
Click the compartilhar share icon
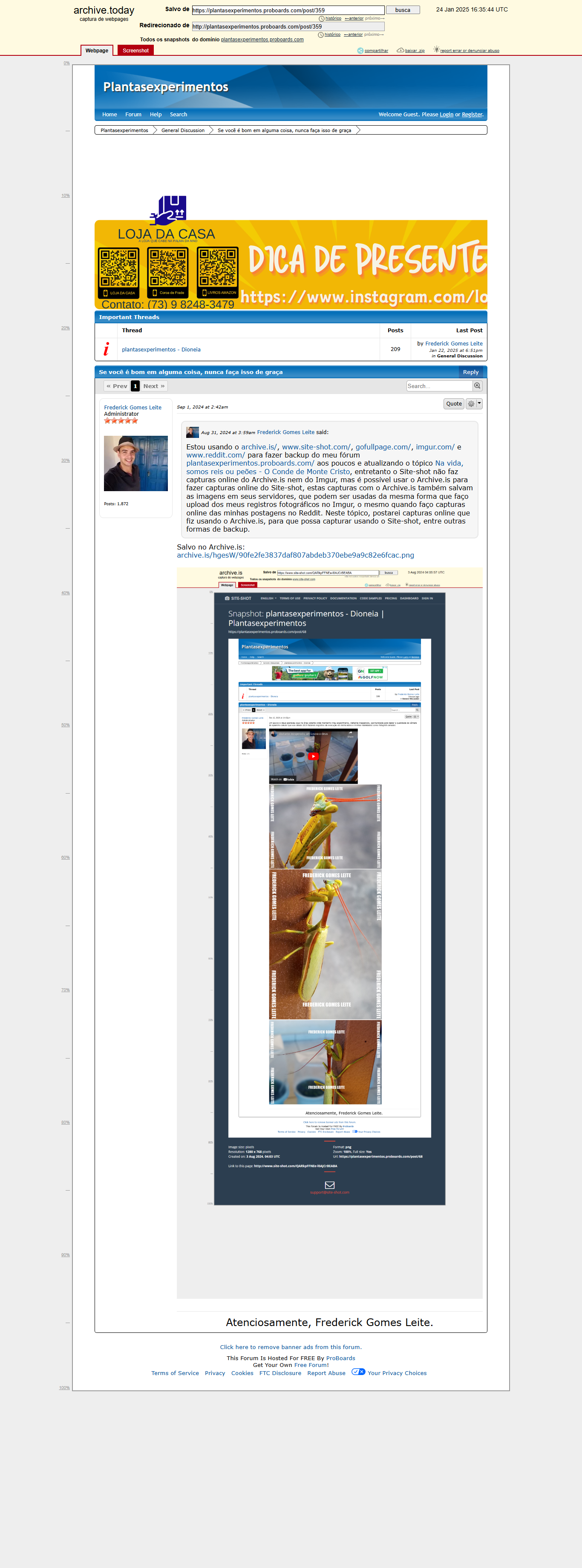coord(360,51)
